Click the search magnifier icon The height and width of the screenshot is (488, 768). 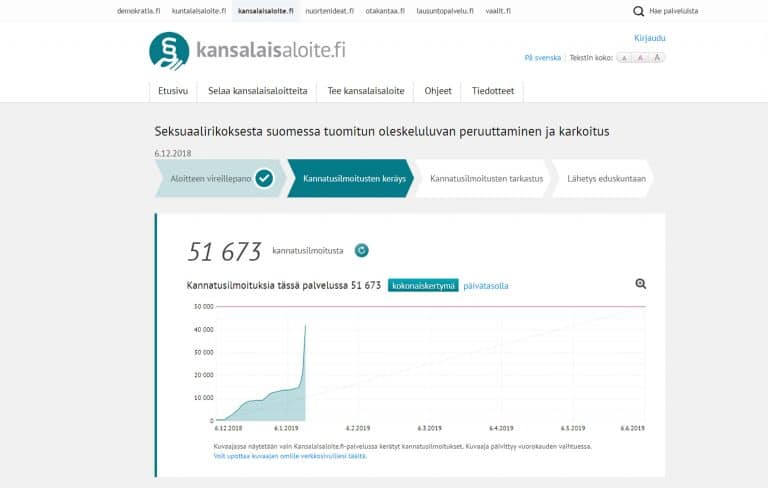[x=639, y=11]
